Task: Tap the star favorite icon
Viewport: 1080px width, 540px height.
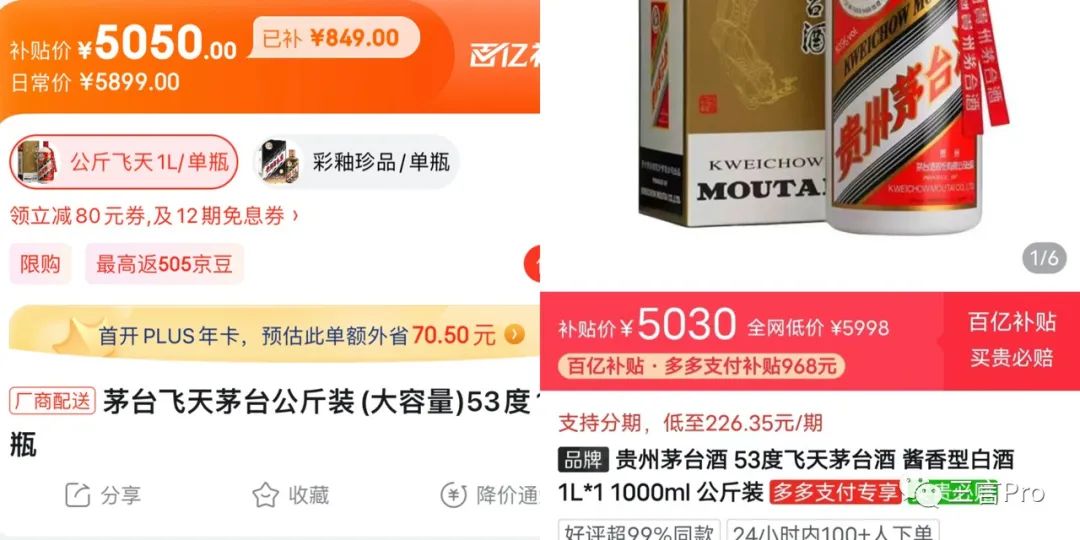Action: pyautogui.click(x=265, y=495)
